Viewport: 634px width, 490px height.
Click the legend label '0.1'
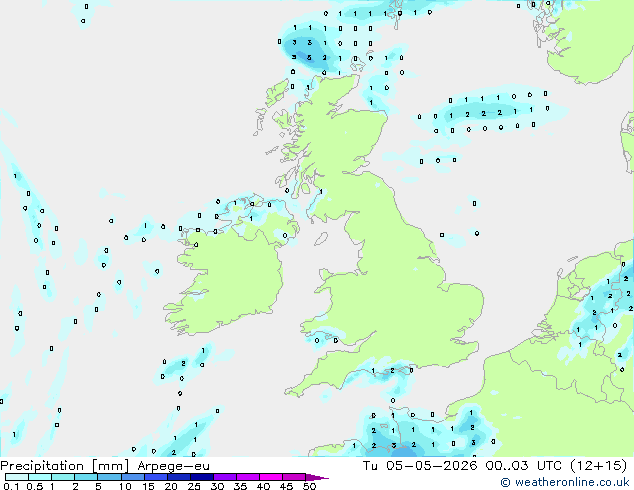(x=11, y=486)
